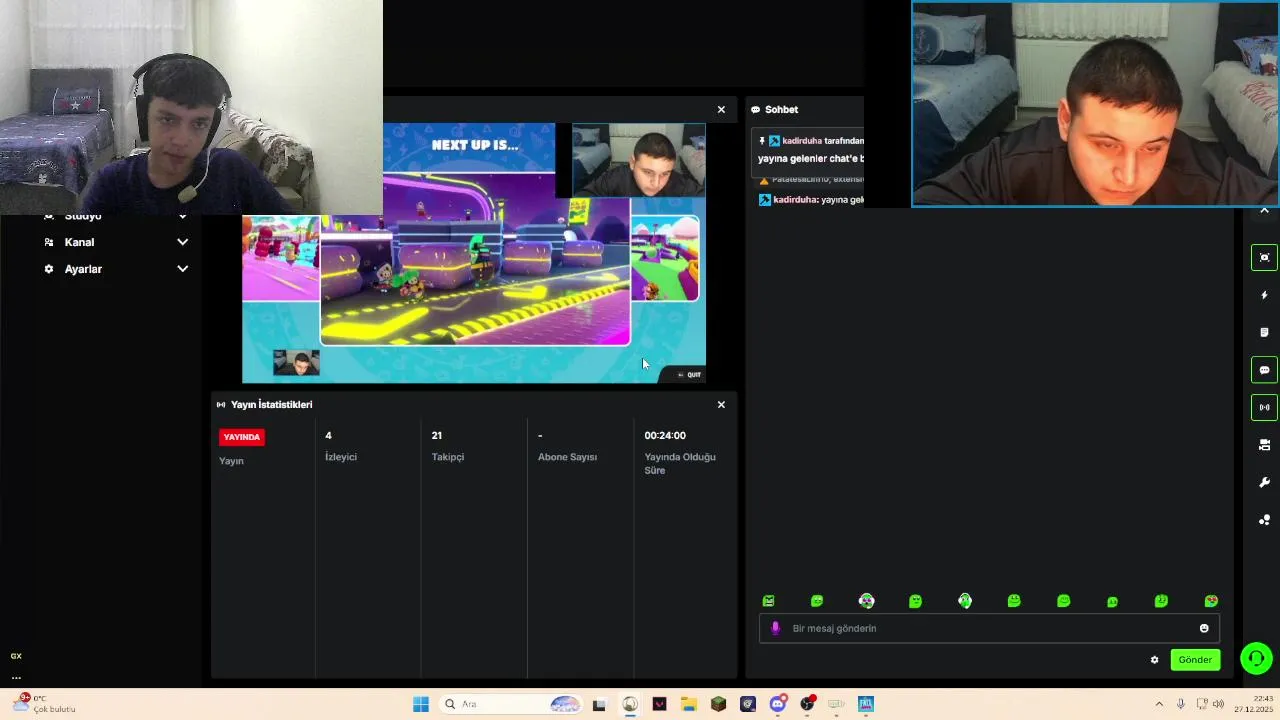Open Valorant icon in taskbar

(x=659, y=704)
